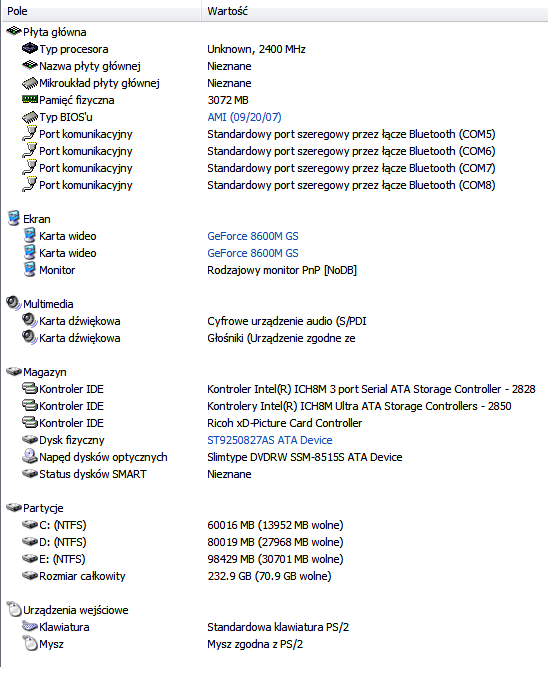Click the Monitor display icon
This screenshot has width=548, height=675.
point(30,269)
